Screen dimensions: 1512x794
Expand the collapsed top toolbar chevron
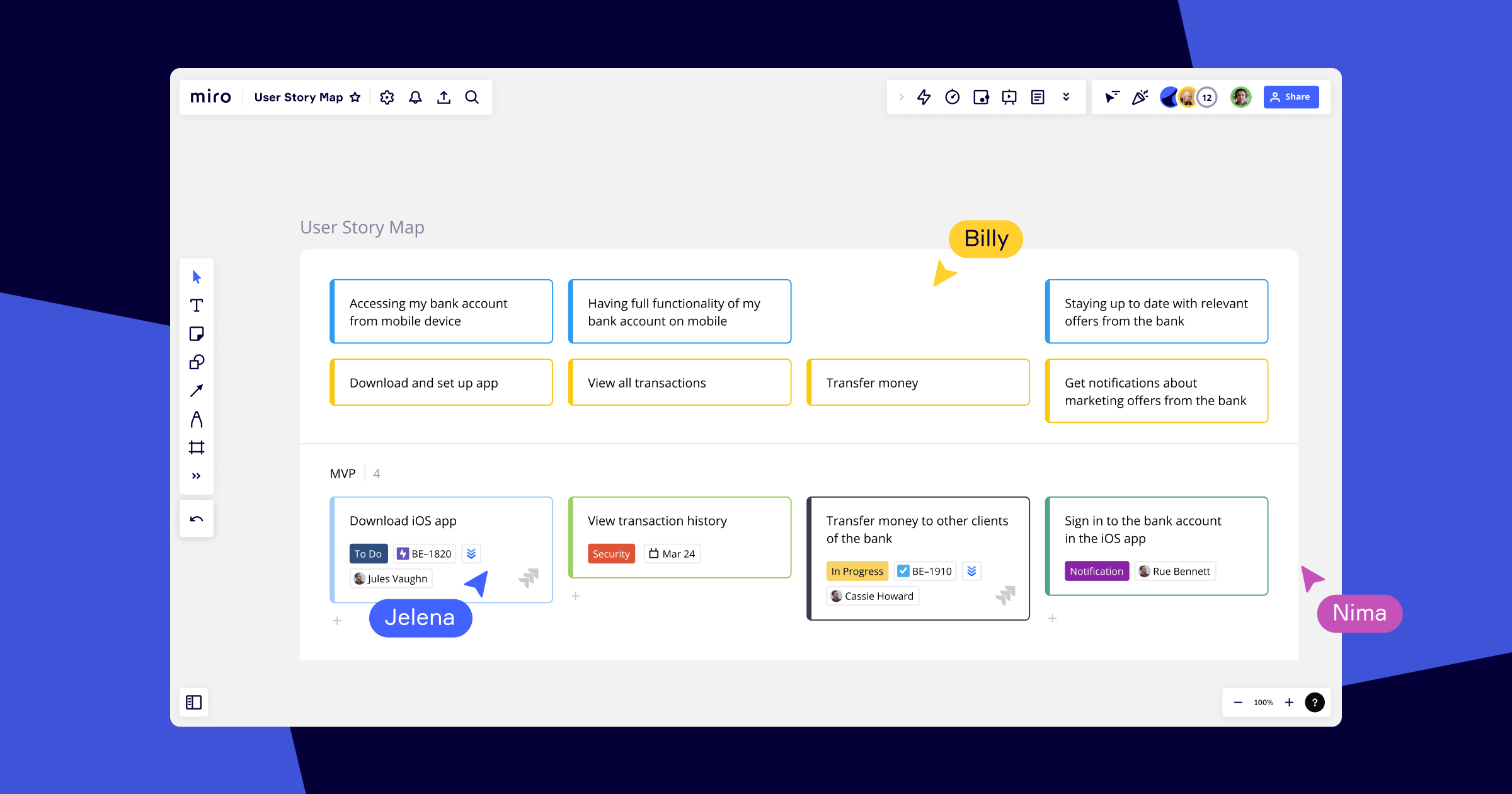point(902,97)
